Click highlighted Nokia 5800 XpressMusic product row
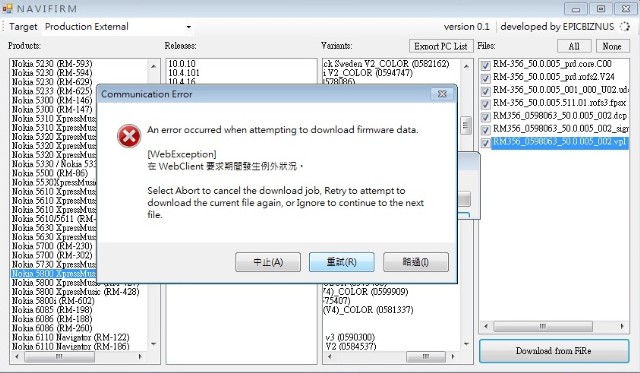This screenshot has height=373, width=640. click(53, 273)
